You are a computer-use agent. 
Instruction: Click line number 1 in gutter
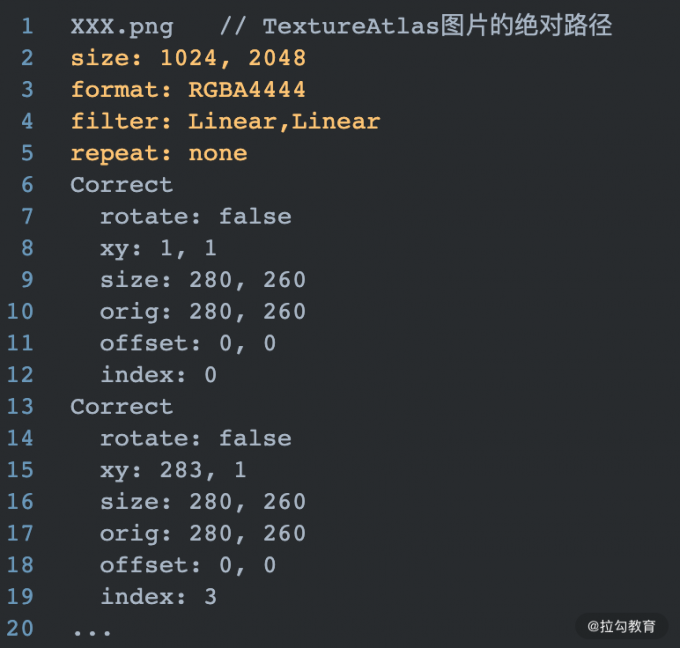pos(27,26)
